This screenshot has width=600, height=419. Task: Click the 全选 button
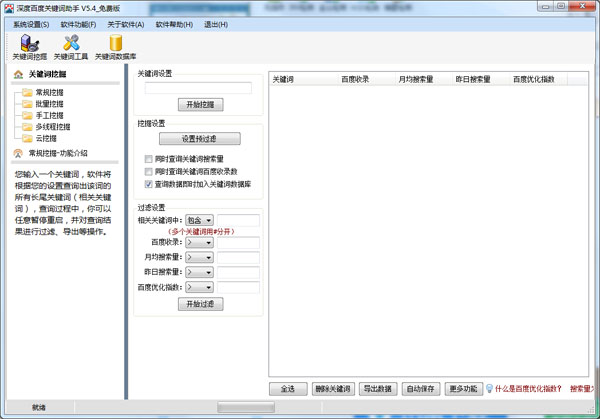pyautogui.click(x=288, y=389)
